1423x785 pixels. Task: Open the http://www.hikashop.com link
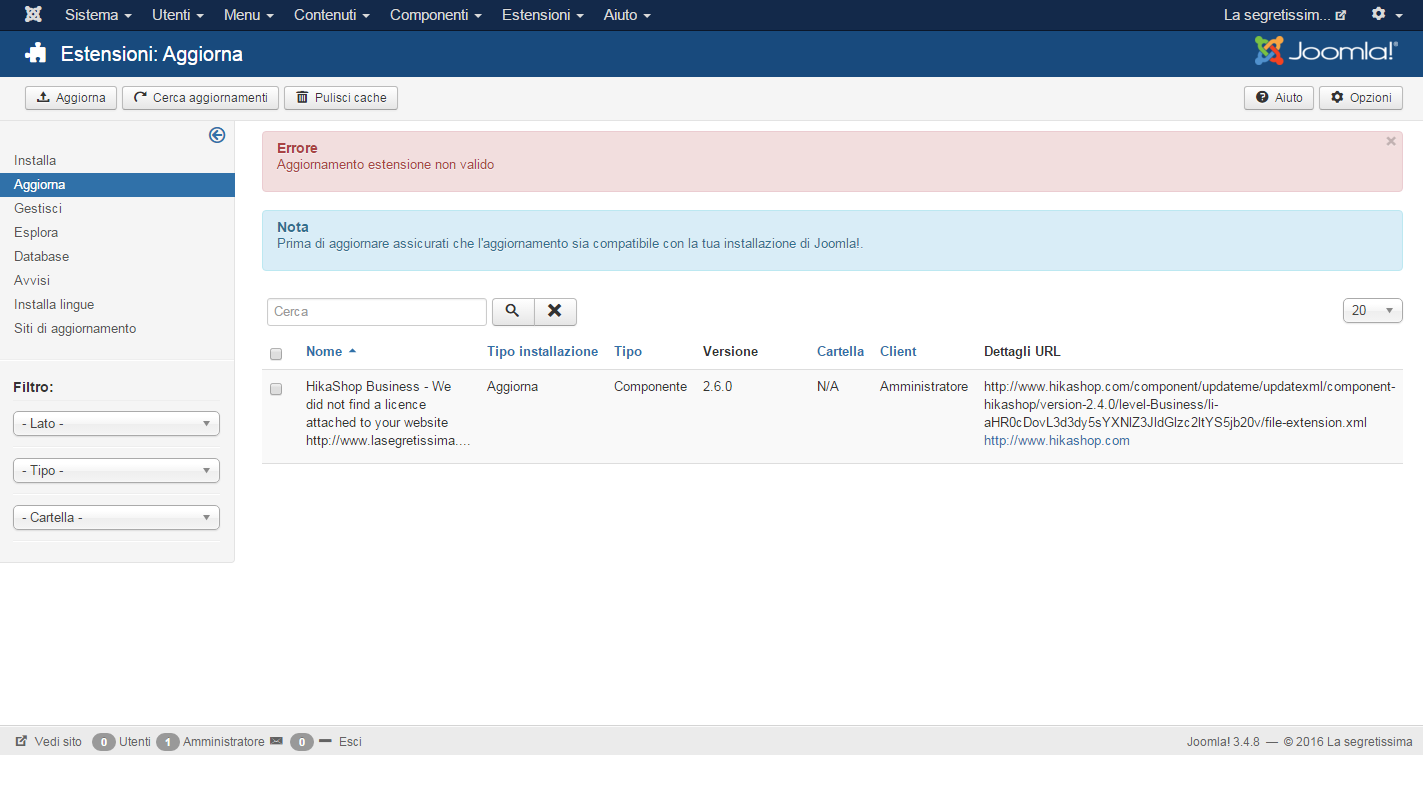pyautogui.click(x=1057, y=441)
